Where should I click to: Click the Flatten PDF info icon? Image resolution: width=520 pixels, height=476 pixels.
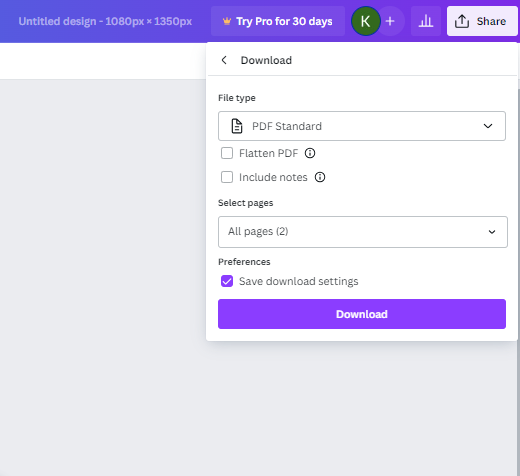pyautogui.click(x=310, y=153)
